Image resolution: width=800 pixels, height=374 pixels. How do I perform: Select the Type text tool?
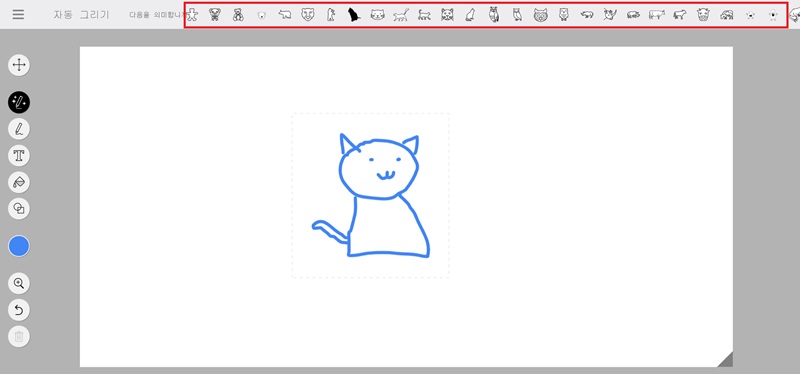coord(19,156)
